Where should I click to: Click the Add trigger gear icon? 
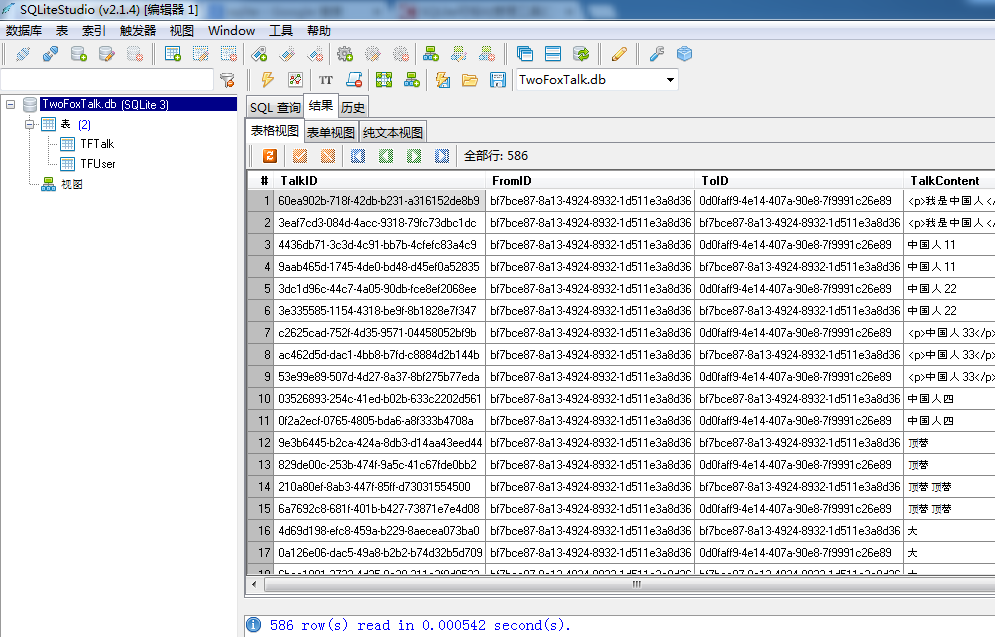click(x=345, y=54)
